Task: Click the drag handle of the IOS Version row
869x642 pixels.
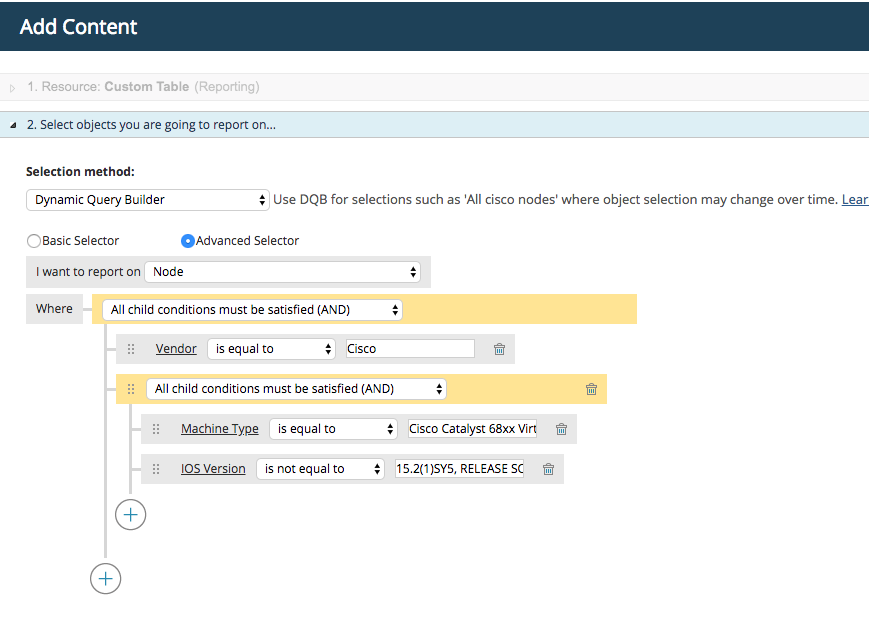Action: tap(156, 469)
